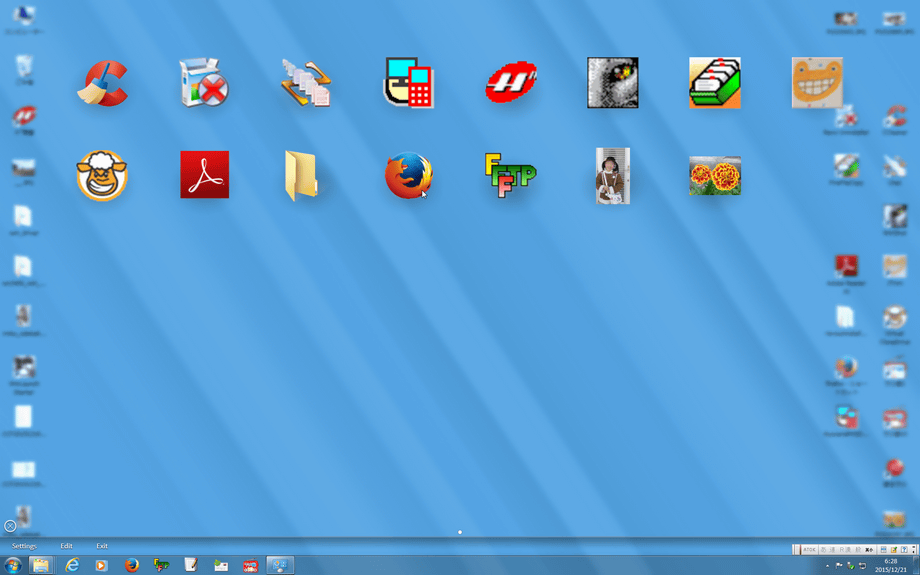This screenshot has width=920, height=575.
Task: Launch the green card index box icon
Action: 715,83
